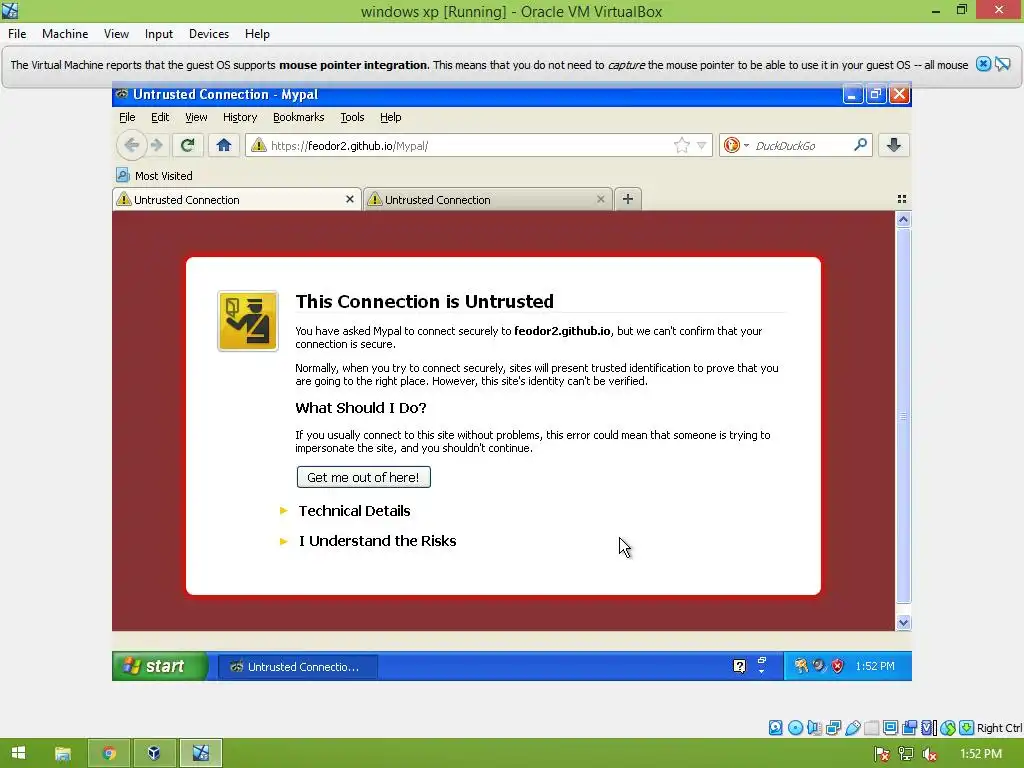Show all tabs using the grid icon

[x=902, y=199]
